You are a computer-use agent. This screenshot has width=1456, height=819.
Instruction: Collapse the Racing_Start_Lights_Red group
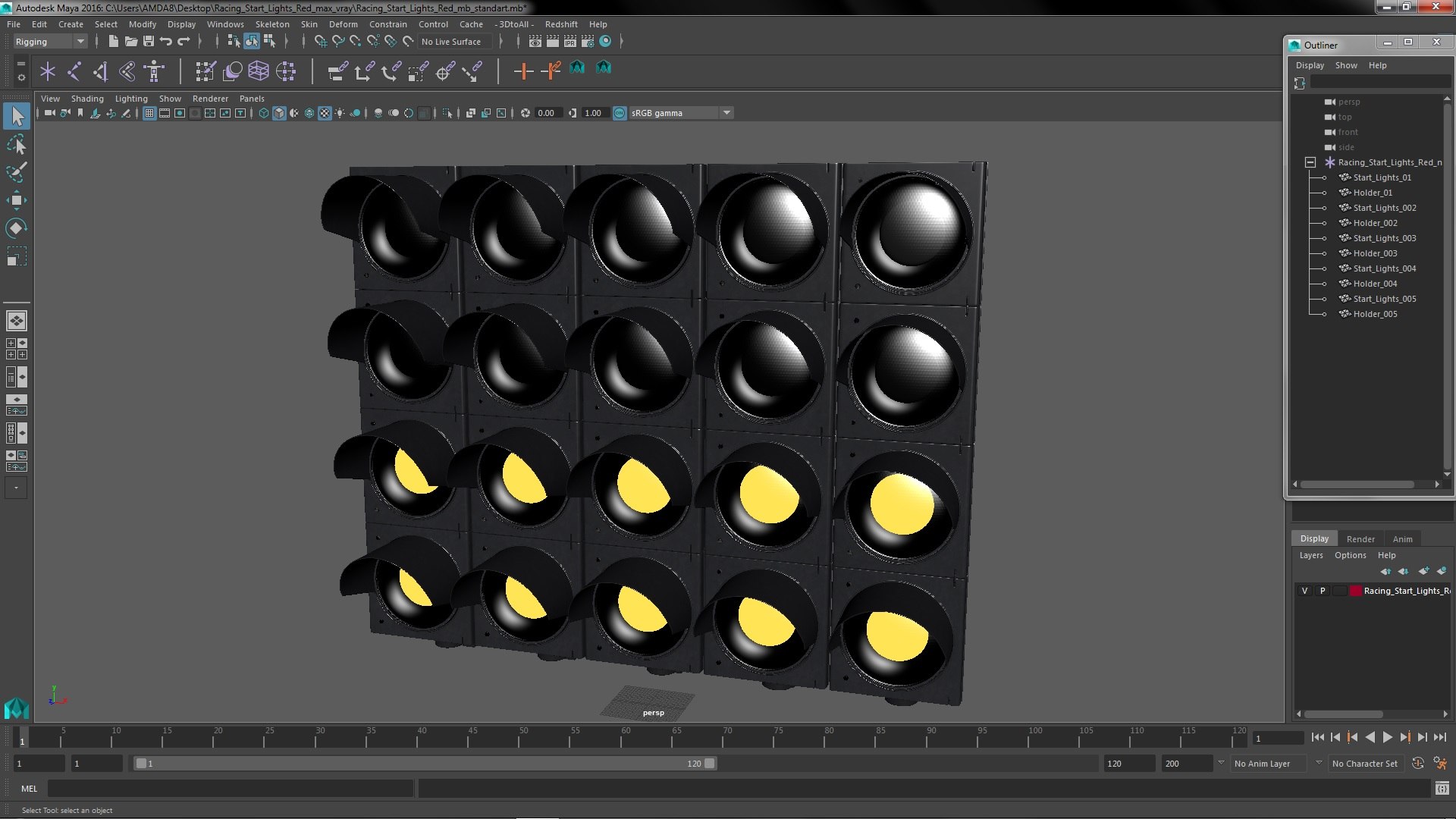click(x=1310, y=162)
